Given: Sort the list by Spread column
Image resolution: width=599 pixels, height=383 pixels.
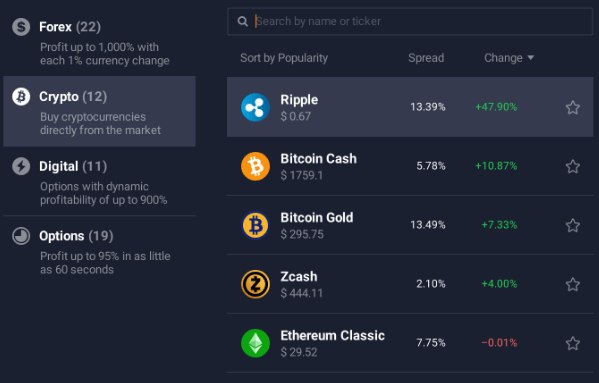Looking at the screenshot, I should pyautogui.click(x=426, y=58).
